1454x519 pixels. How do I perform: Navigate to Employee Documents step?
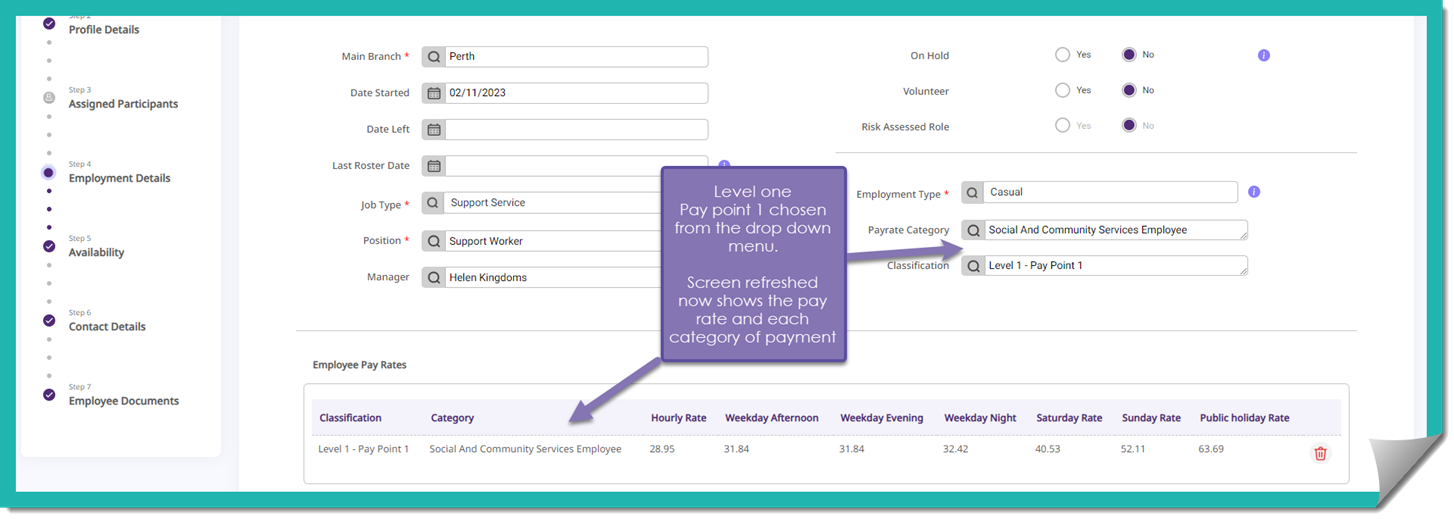[x=123, y=401]
